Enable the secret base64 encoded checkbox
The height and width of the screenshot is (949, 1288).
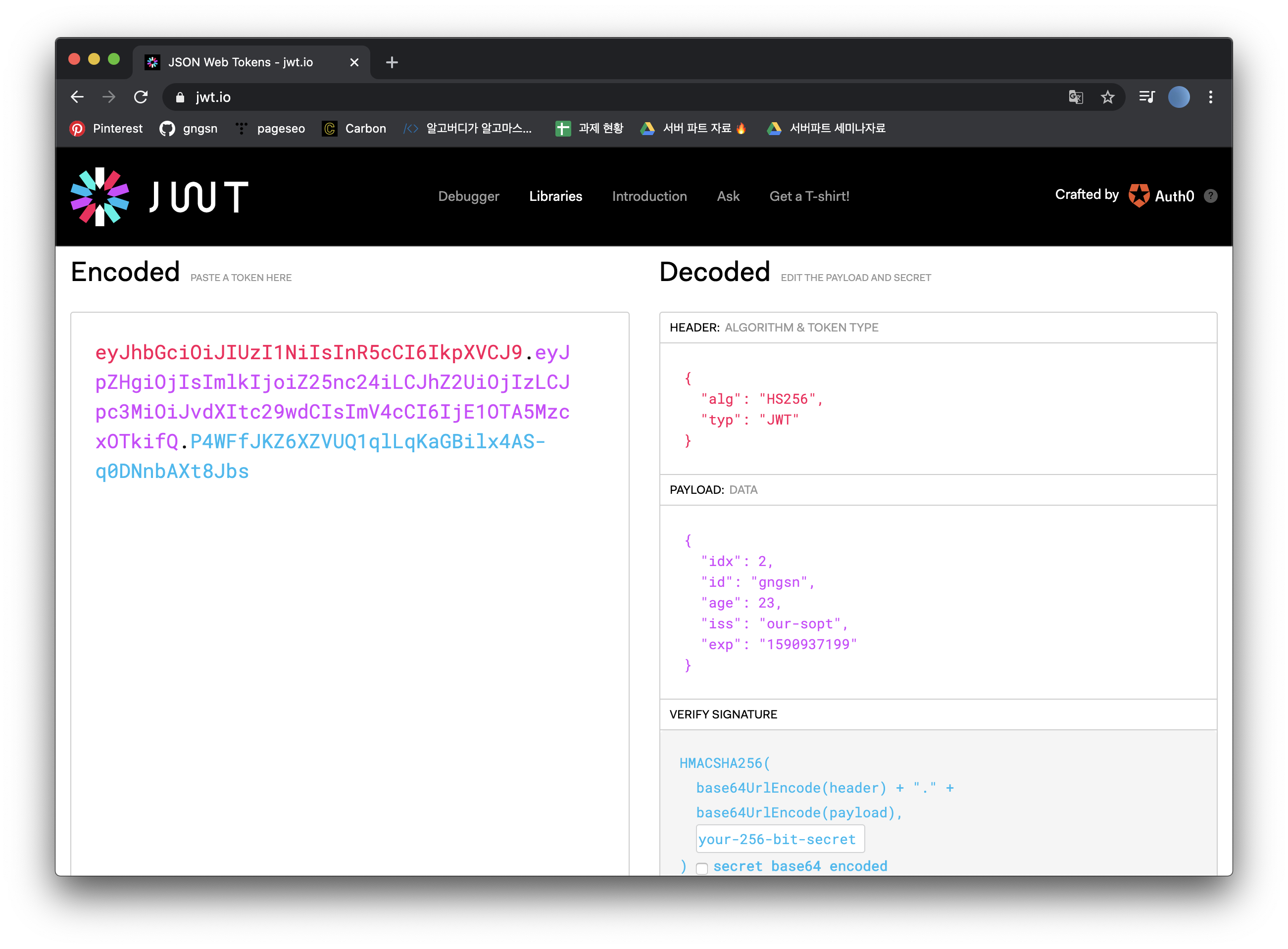(702, 868)
